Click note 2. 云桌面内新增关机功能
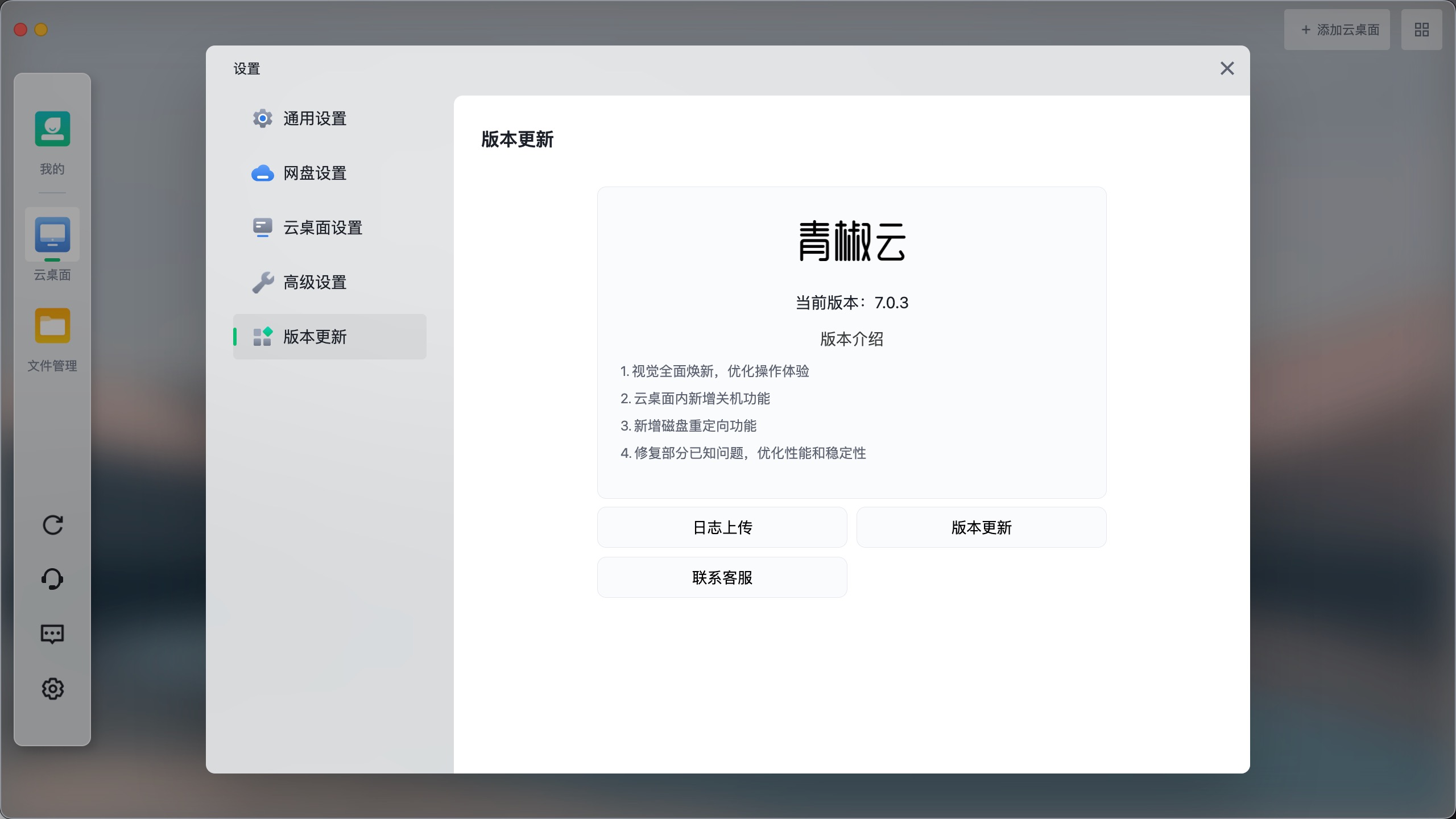This screenshot has width=1456, height=819. click(x=695, y=398)
